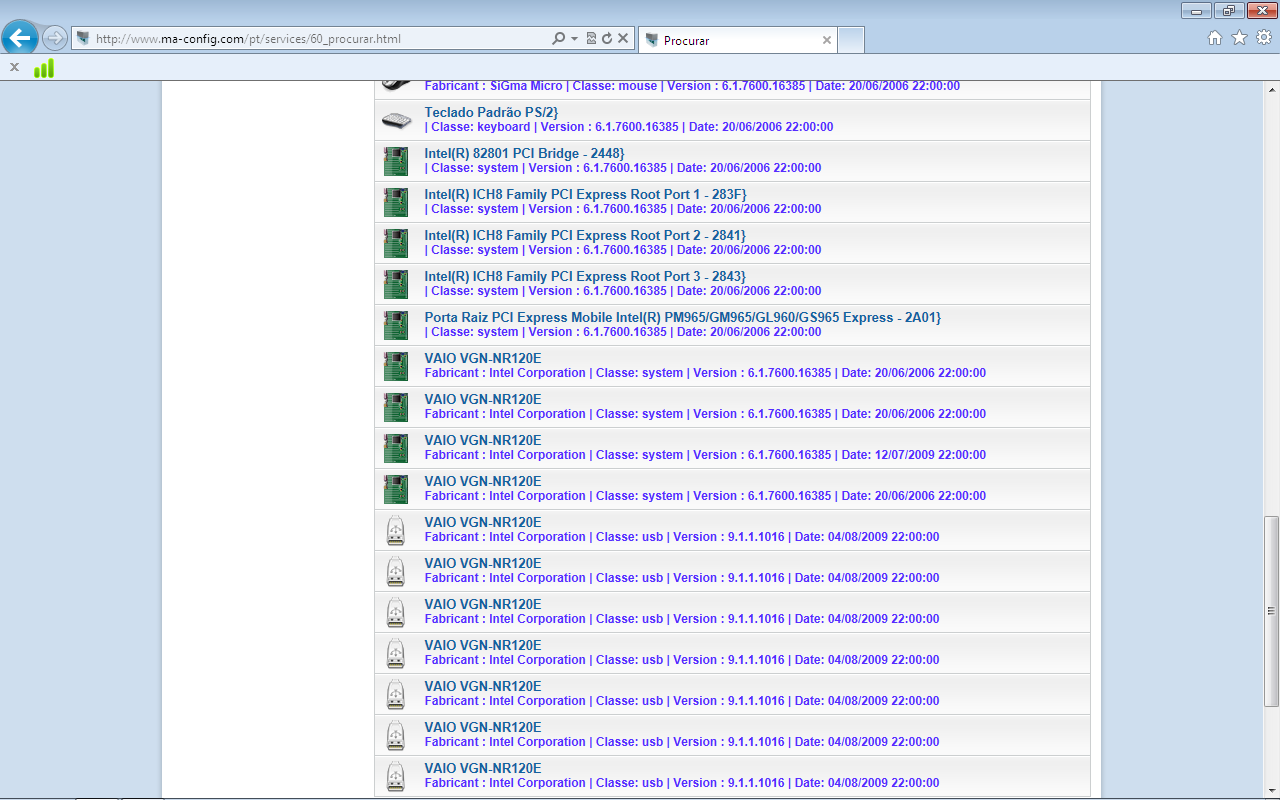Click the 'Fabricant : SiGma Micro' details line
Viewport: 1280px width, 800px height.
click(691, 86)
